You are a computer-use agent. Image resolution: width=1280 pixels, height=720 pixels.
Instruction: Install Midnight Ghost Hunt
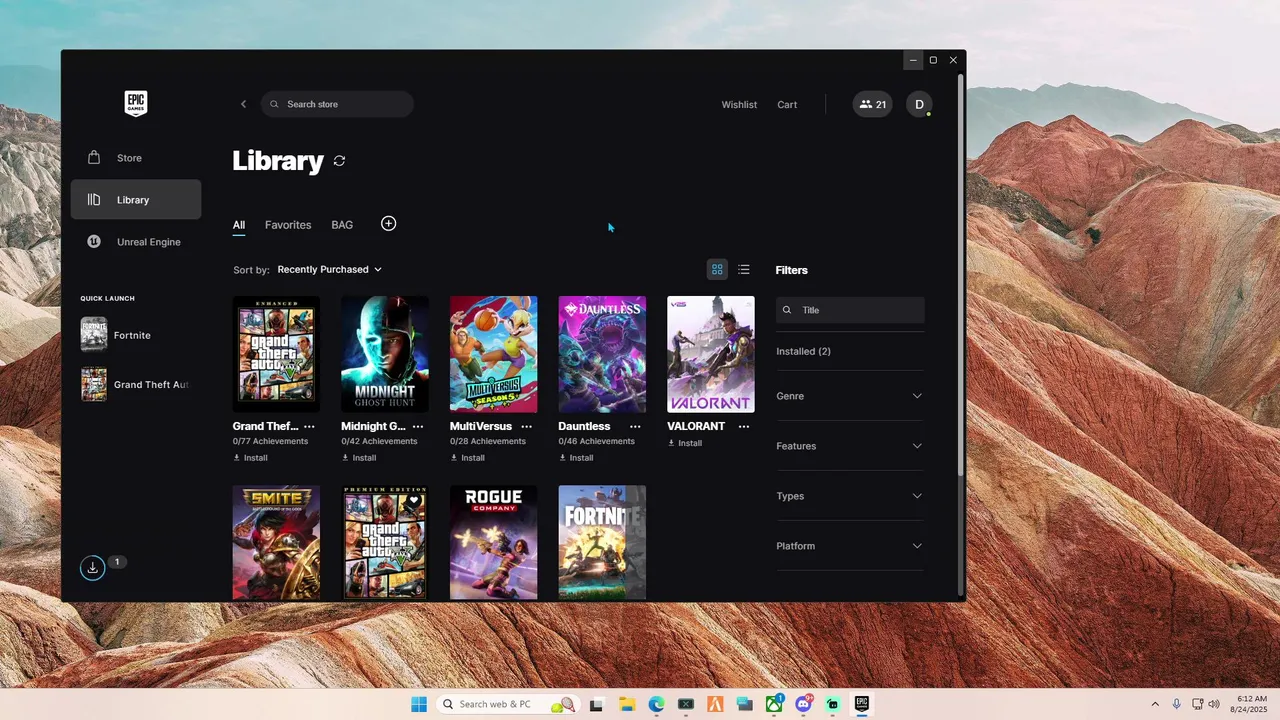click(359, 458)
